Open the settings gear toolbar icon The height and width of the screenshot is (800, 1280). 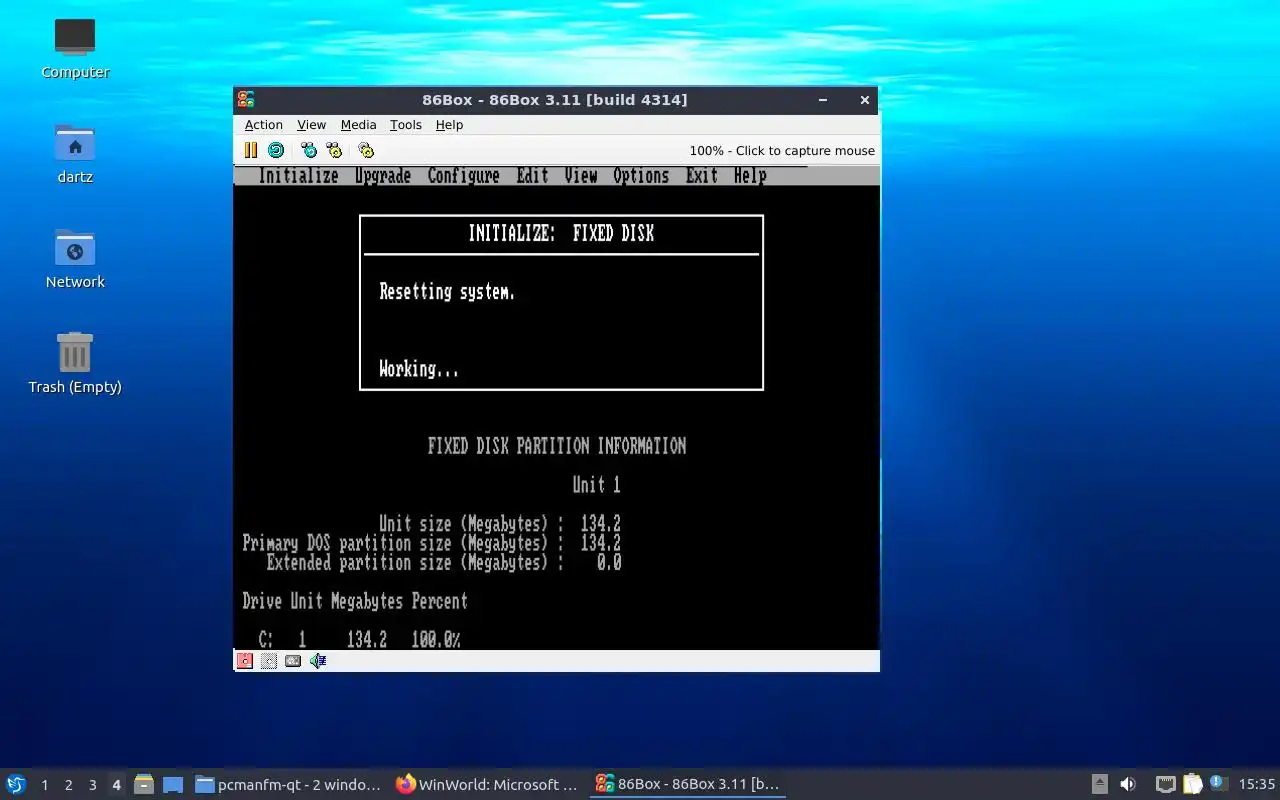(366, 150)
